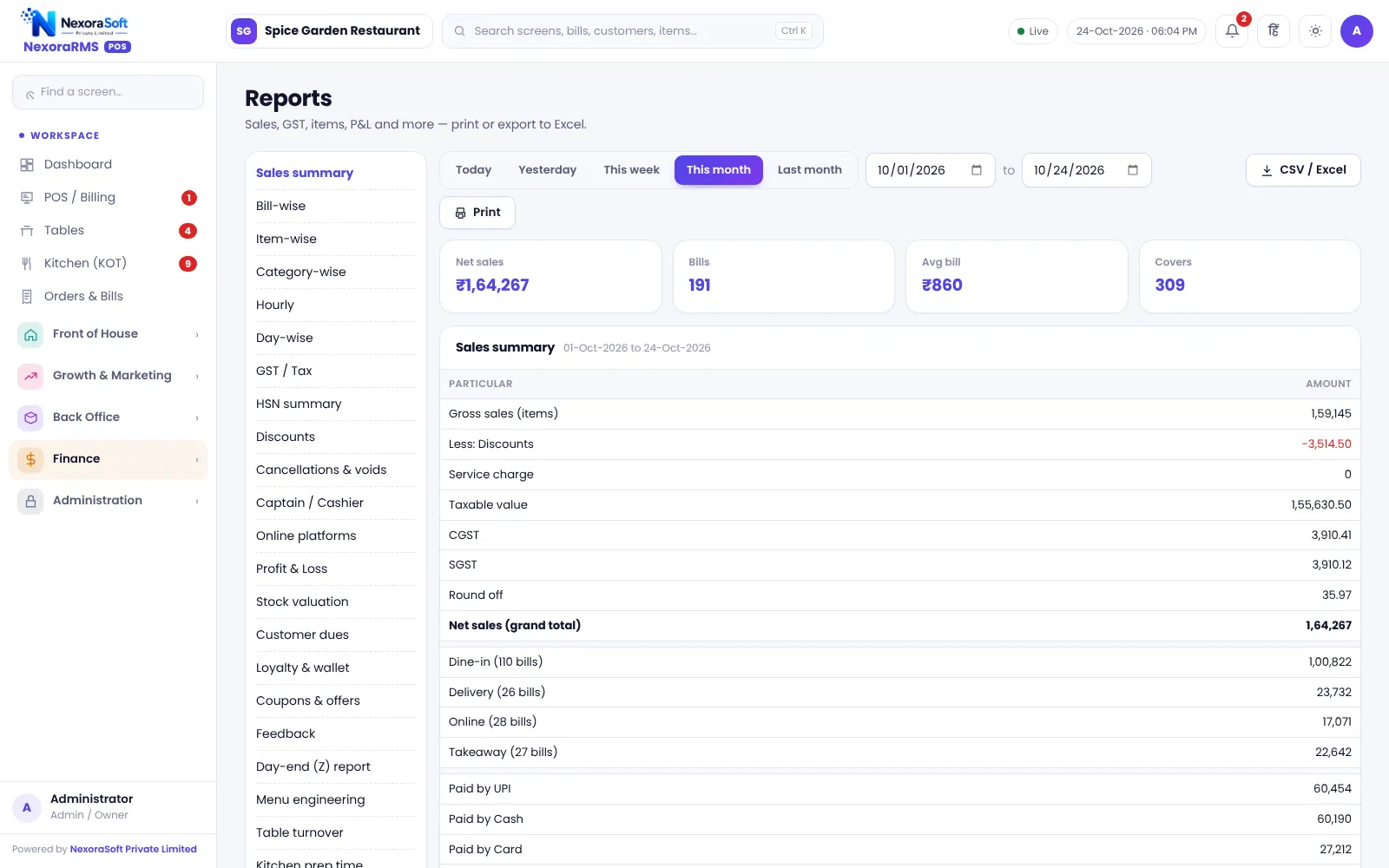Click the POS / Billing sidebar icon
This screenshot has width=1389, height=868.
[x=27, y=198]
